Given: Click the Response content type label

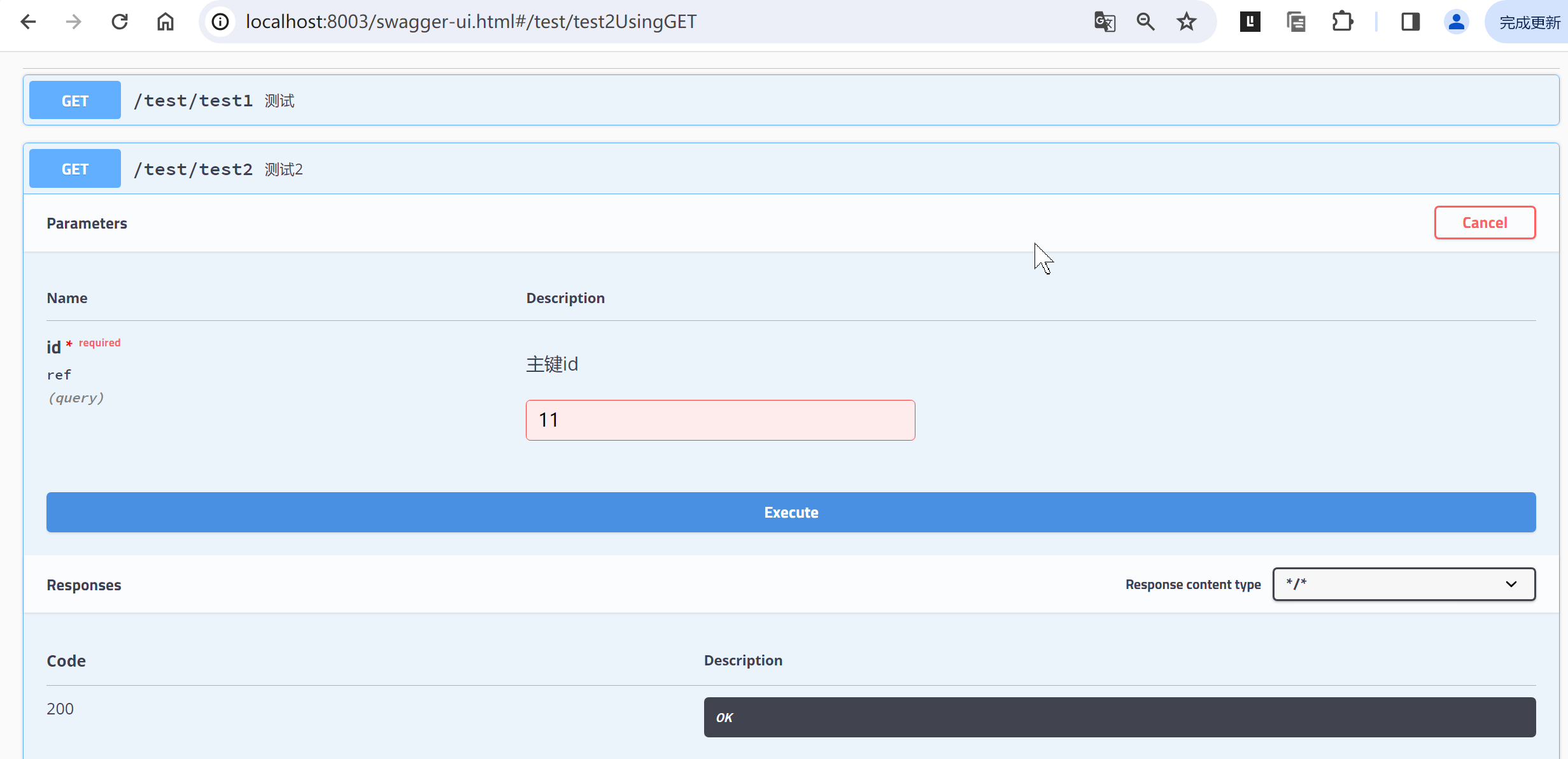Looking at the screenshot, I should point(1193,585).
